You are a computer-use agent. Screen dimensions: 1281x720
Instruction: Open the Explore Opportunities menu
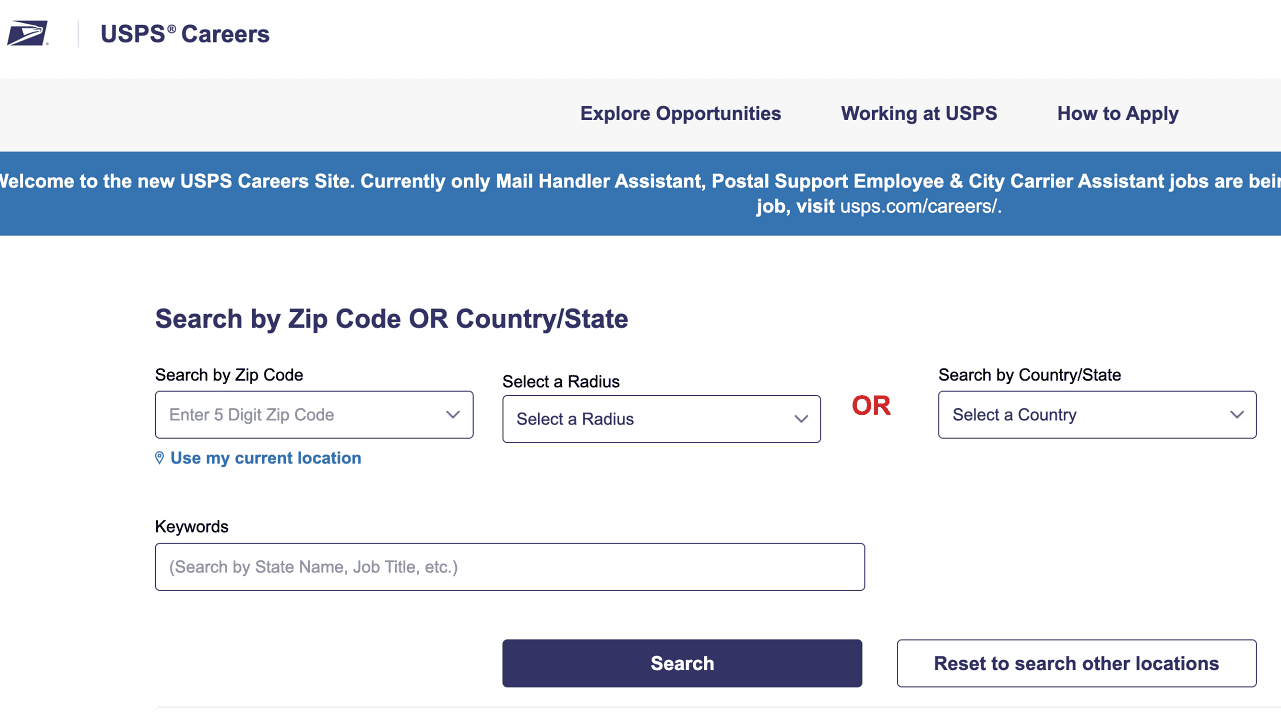[x=680, y=114]
